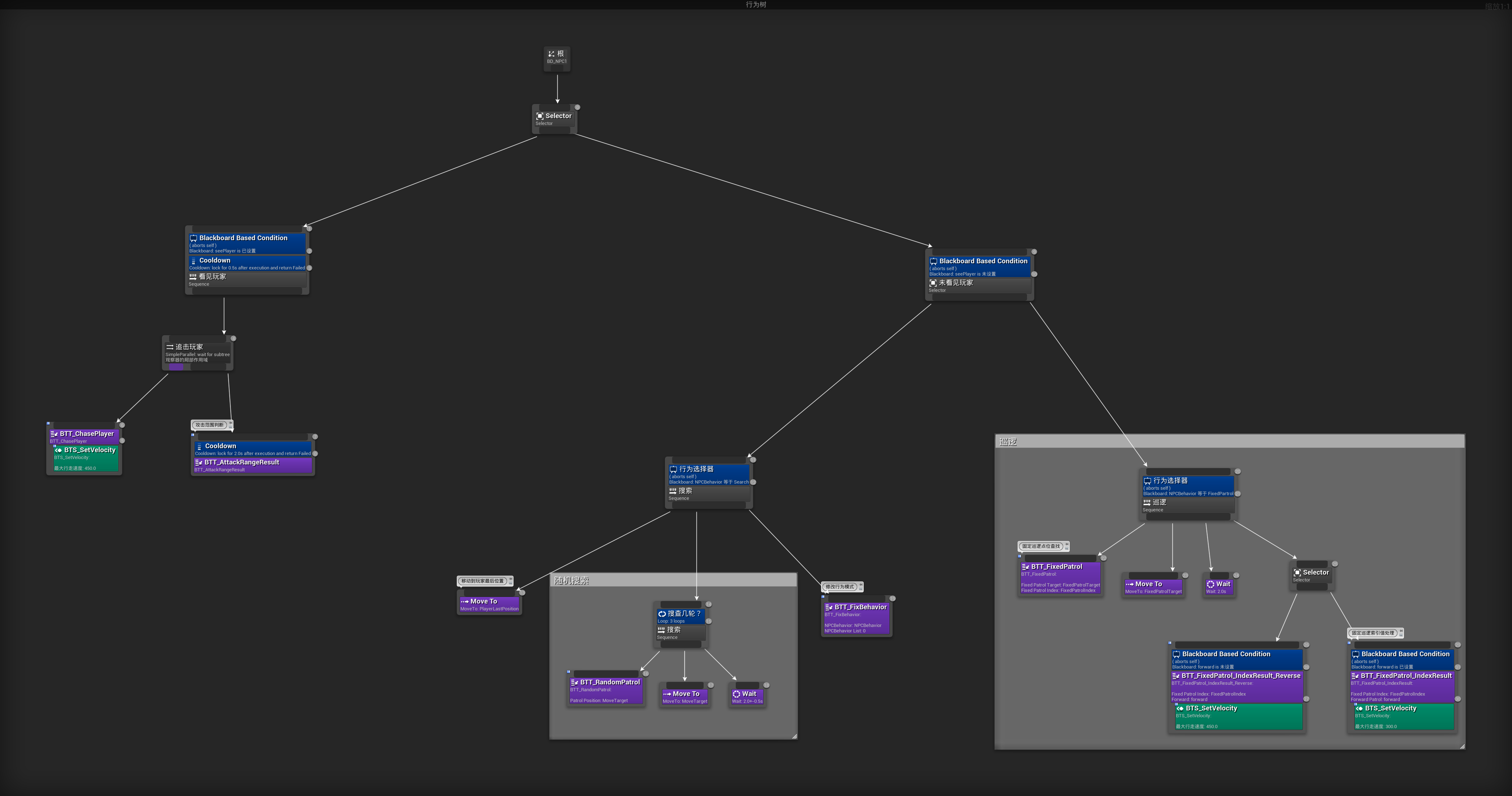Click Wait 2.0+-0.5s node's spinner icon
Image resolution: width=1512 pixels, height=796 pixels.
pyautogui.click(x=736, y=694)
